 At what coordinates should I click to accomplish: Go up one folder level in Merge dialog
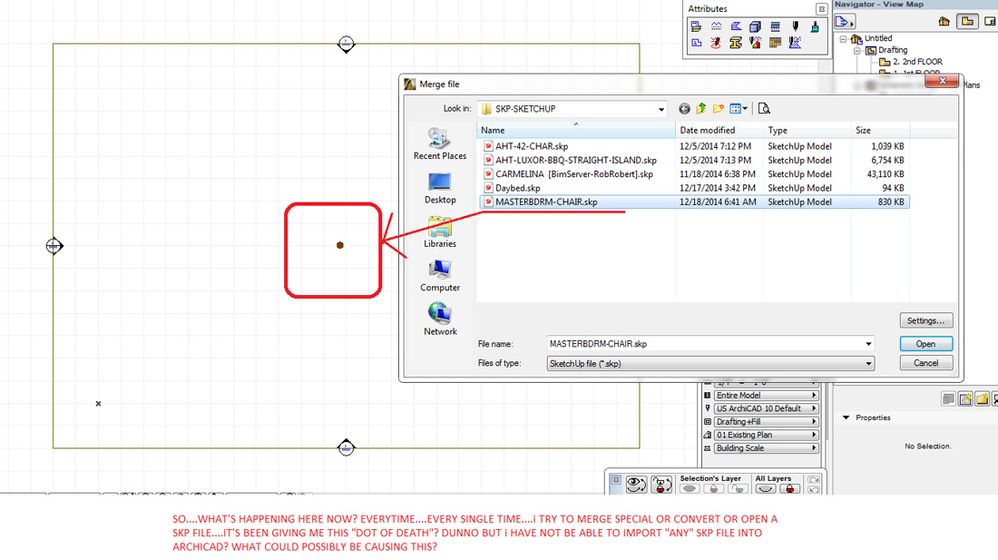coord(701,109)
